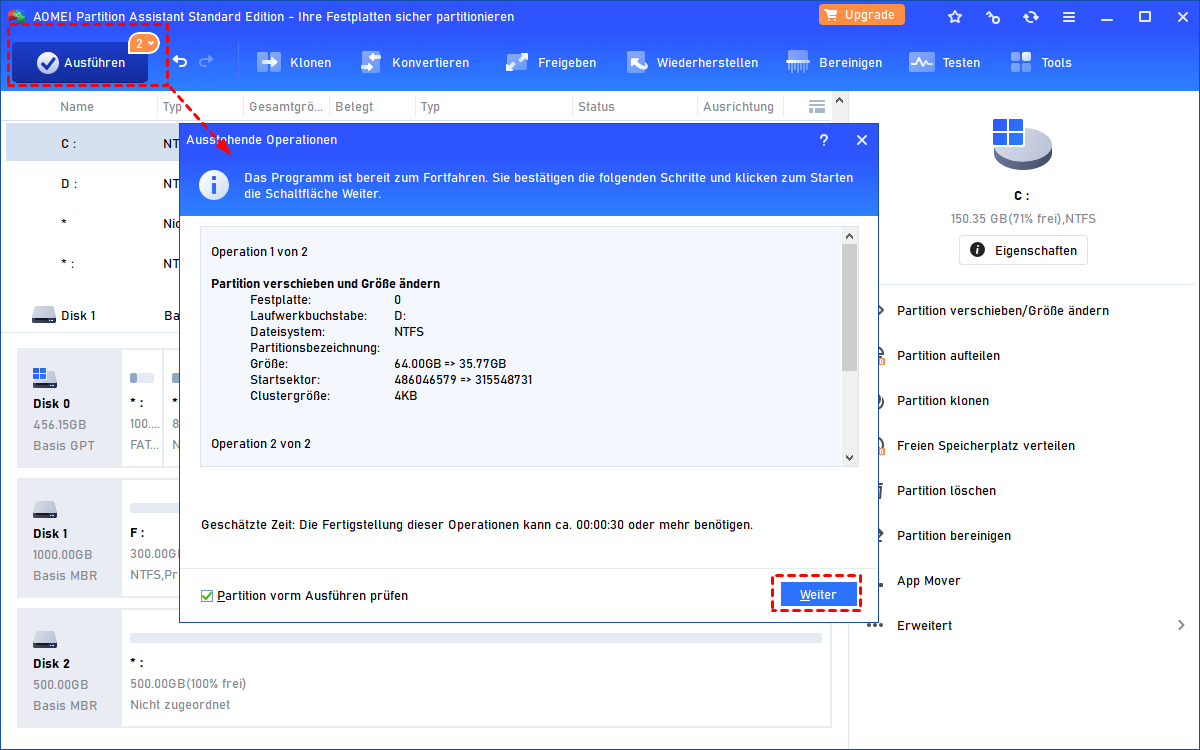Choose Partition bereinigen option
1200x750 pixels.
(954, 536)
